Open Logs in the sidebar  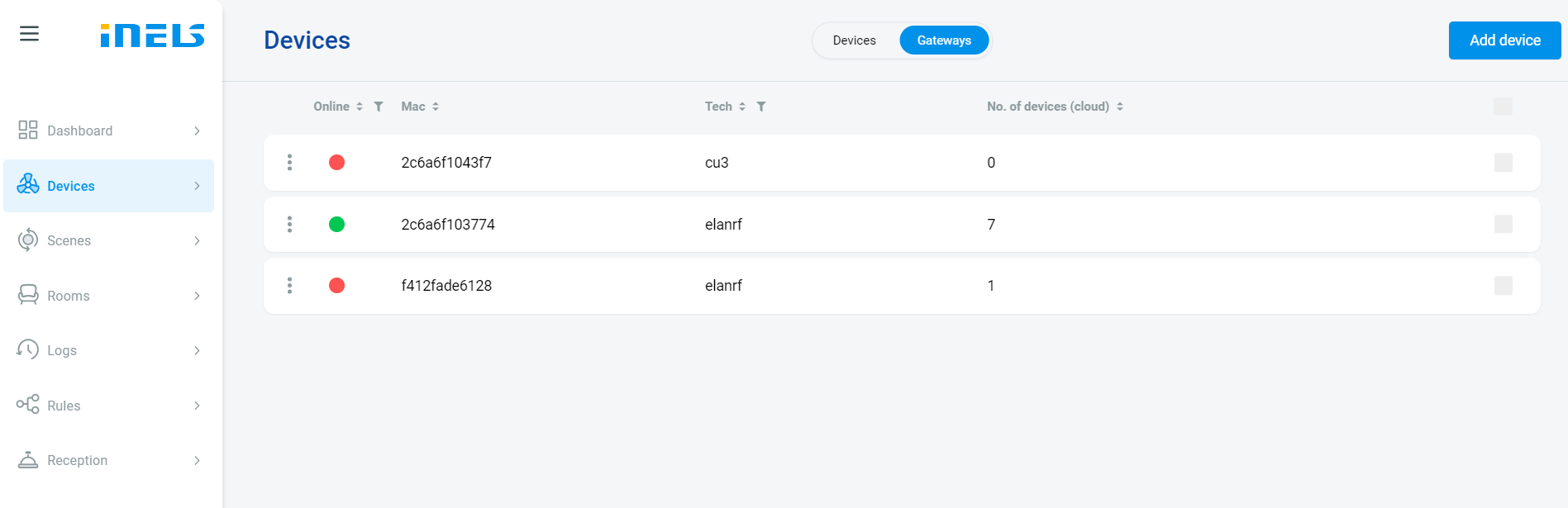[x=62, y=351]
